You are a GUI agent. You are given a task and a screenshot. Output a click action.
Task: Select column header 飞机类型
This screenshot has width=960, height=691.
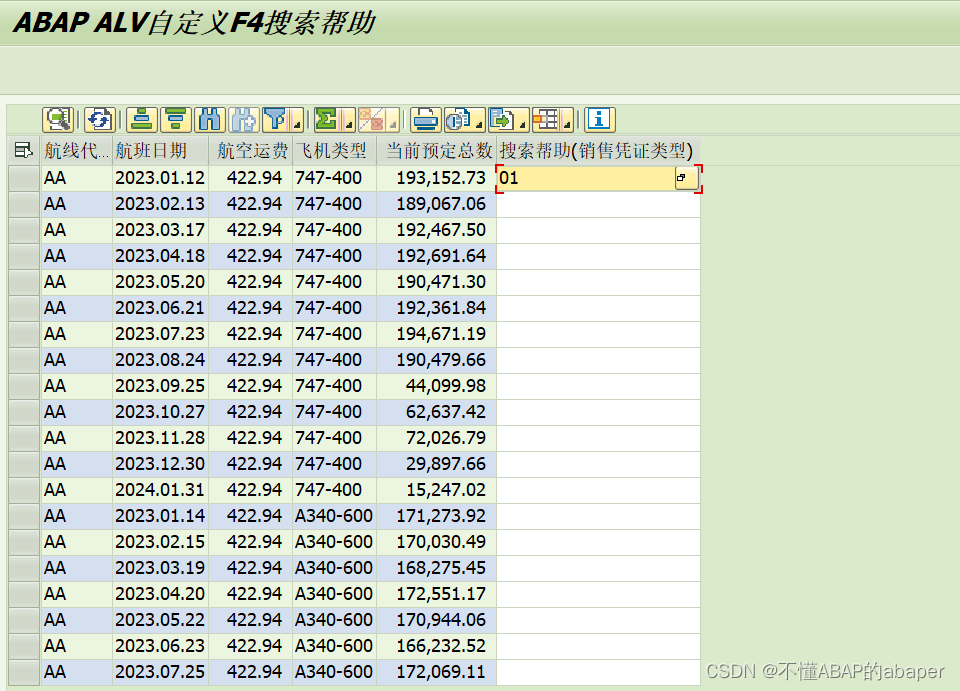tap(334, 150)
